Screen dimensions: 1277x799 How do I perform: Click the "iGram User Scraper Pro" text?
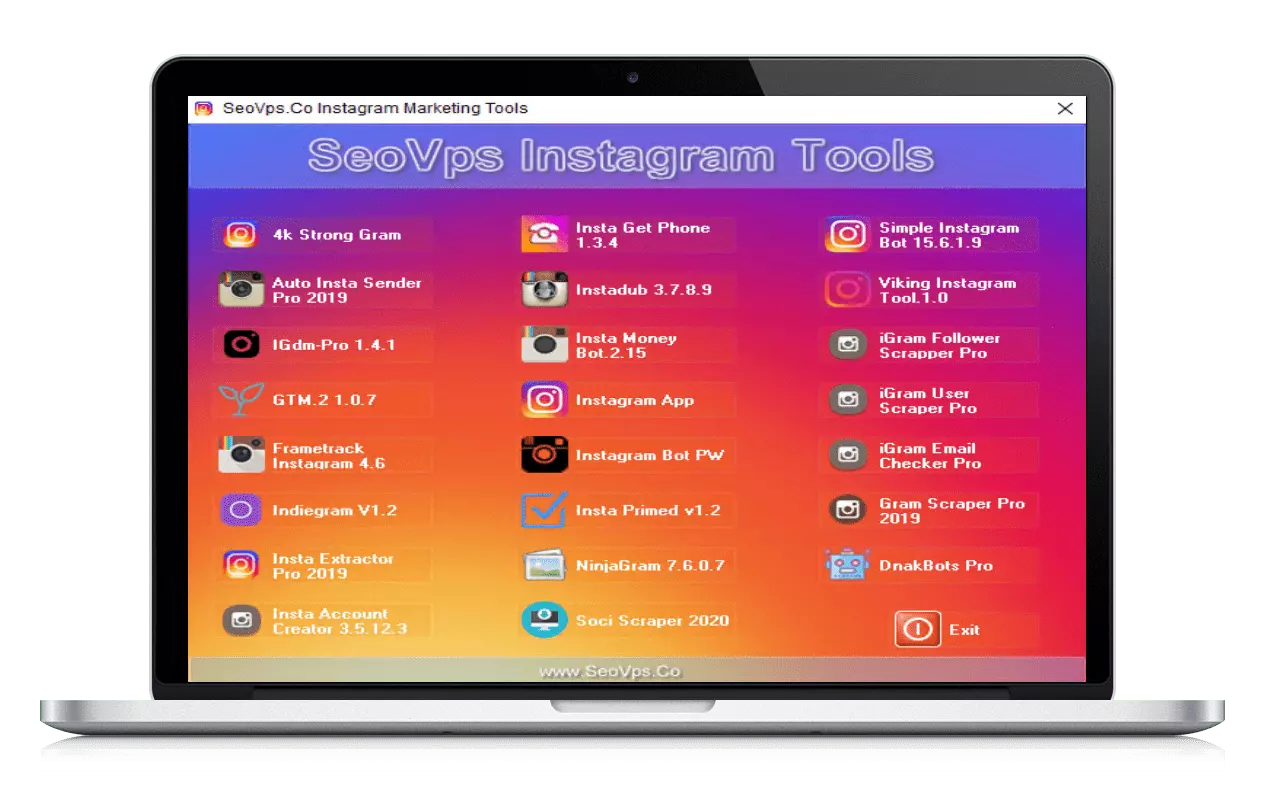click(928, 401)
